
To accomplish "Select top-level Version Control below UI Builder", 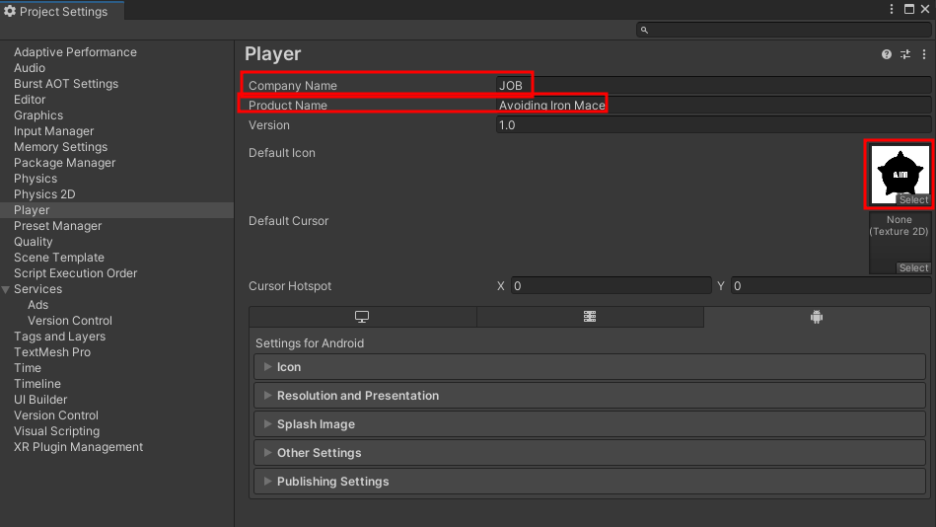I will point(56,415).
